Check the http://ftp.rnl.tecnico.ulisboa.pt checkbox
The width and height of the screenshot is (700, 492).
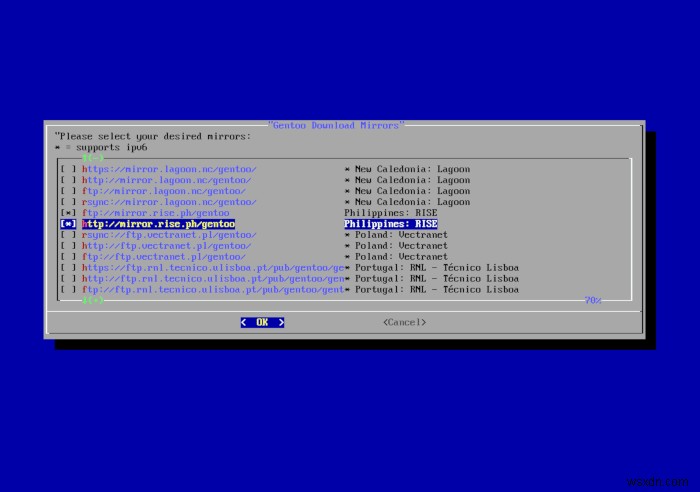pos(68,279)
